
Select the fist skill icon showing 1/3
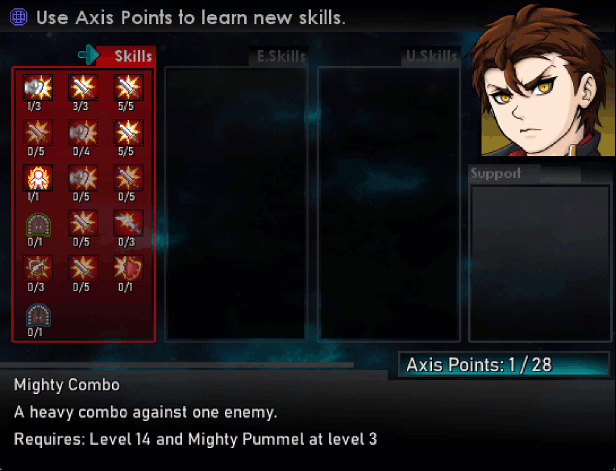click(x=38, y=87)
